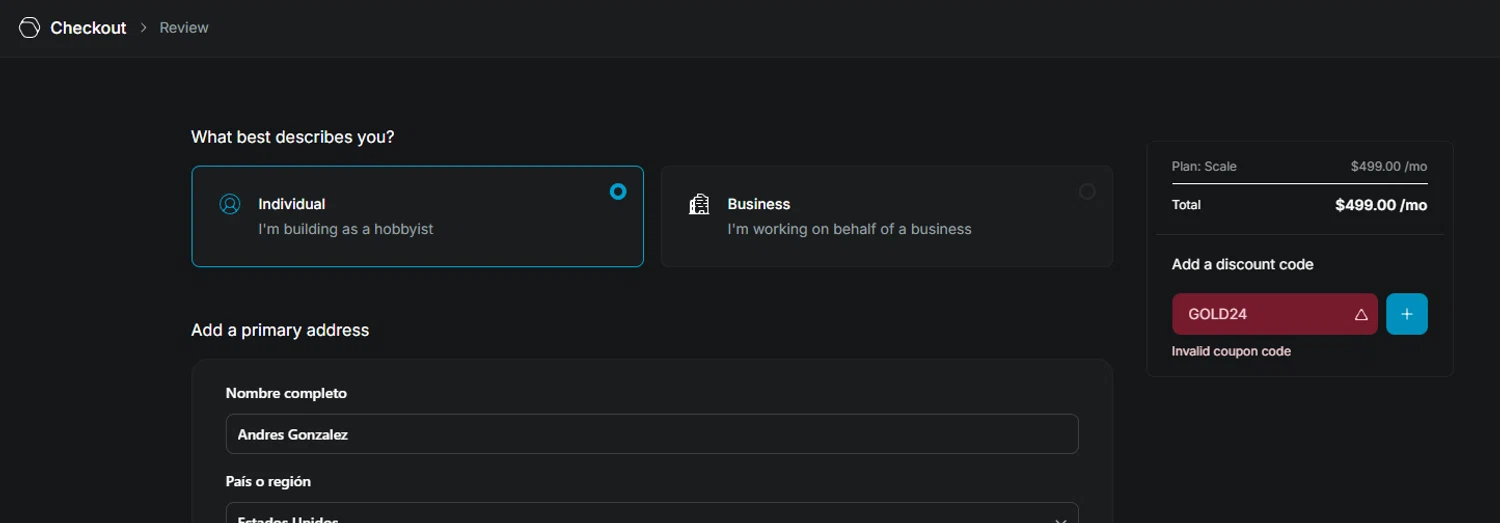Screen dimensions: 1500x523
Task: Select the Business radio button
Action: pos(1087,191)
